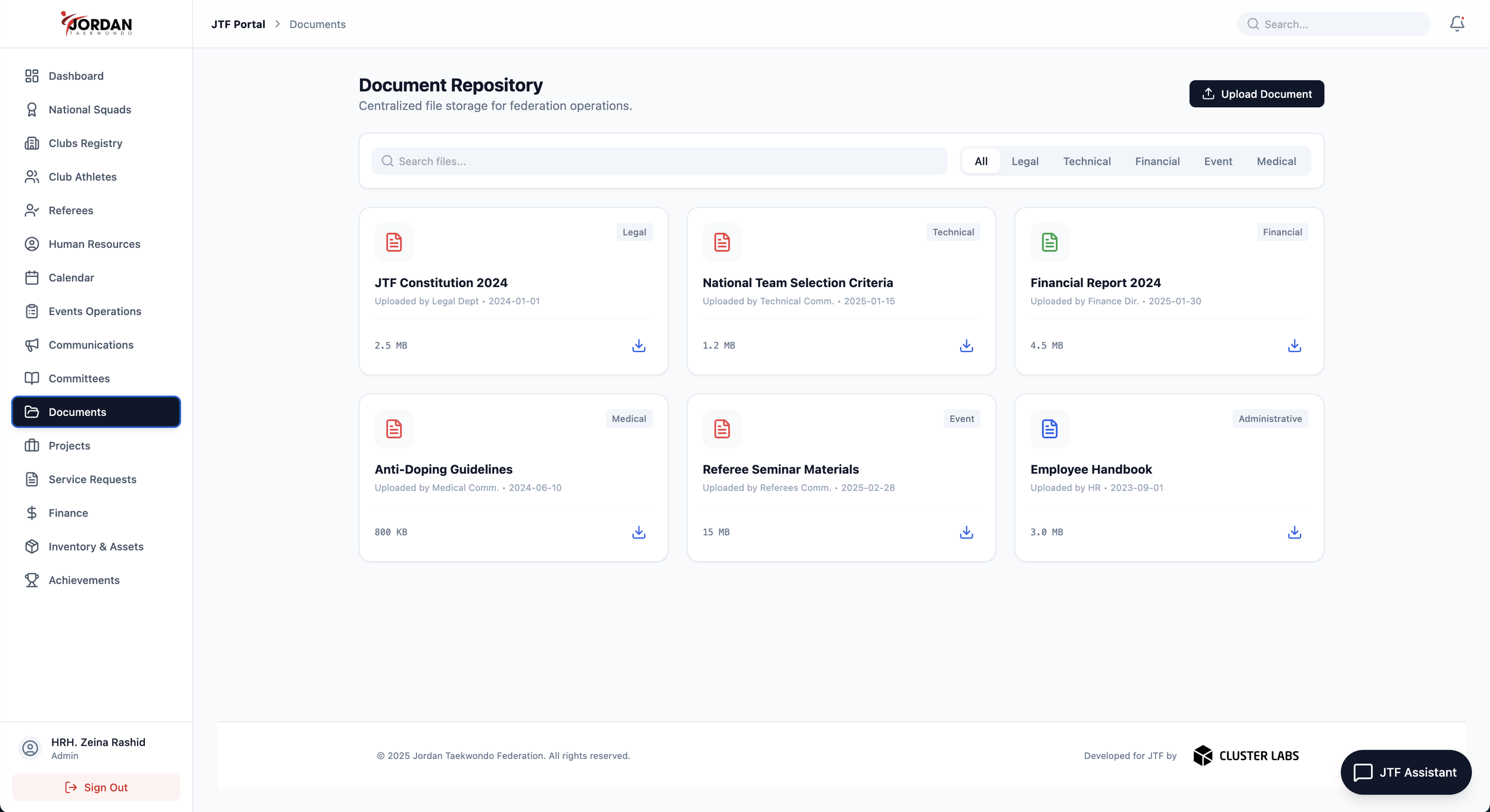Screen dimensions: 1490x812
Task: Click the National Team Selection Criteria file icon
Action: [x=721, y=242]
